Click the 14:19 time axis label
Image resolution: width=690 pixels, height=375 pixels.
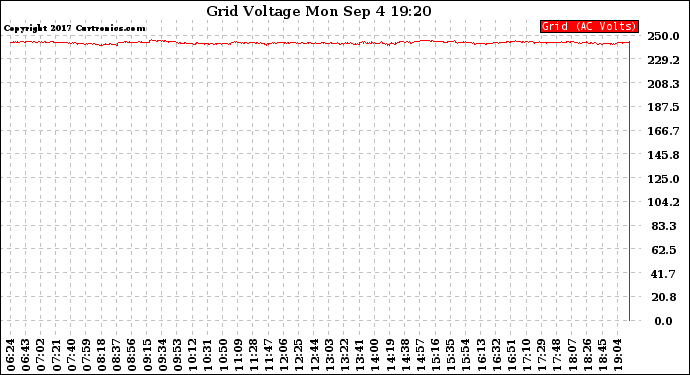[390, 355]
